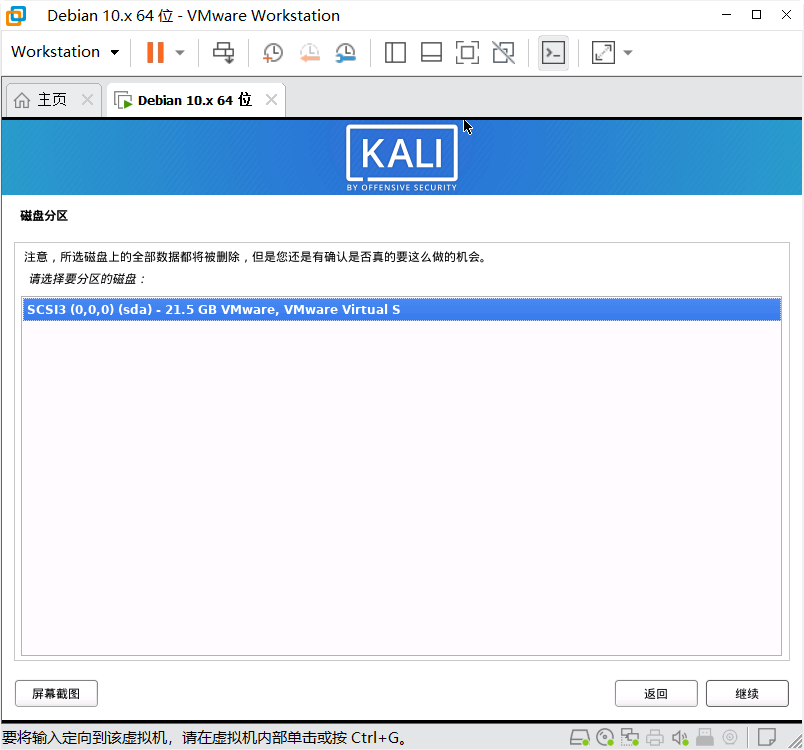Click the network adapter status icon
This screenshot has height=750, width=804.
(x=630, y=738)
